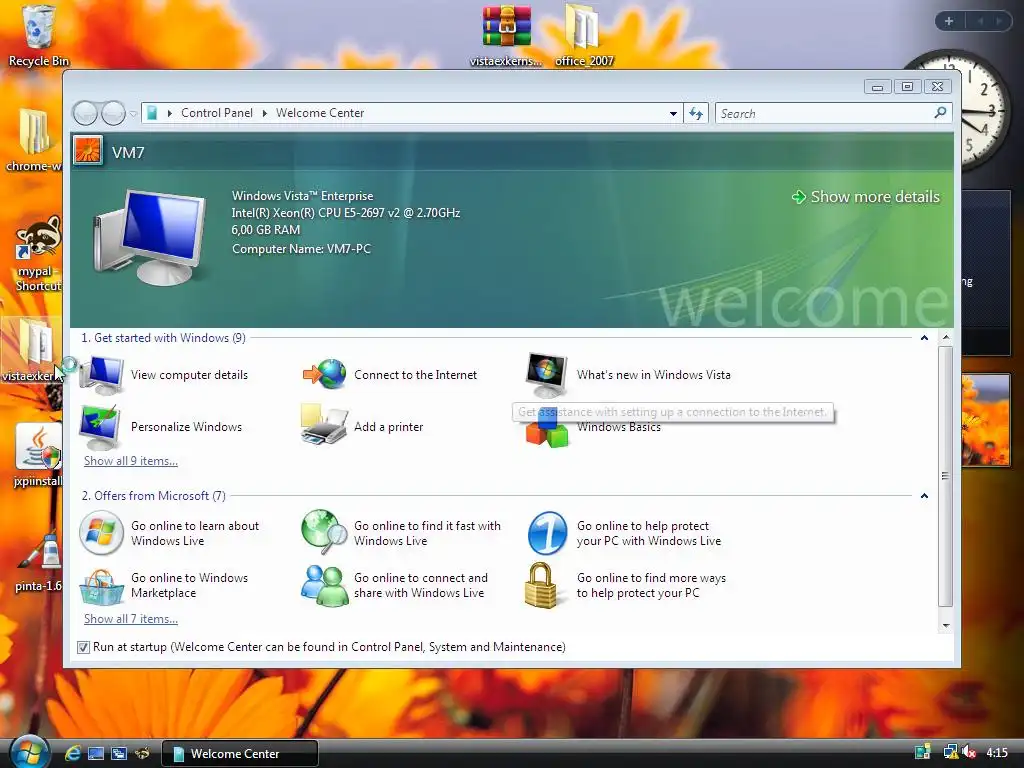
Task: Click Show all 9 items link
Action: (x=131, y=461)
